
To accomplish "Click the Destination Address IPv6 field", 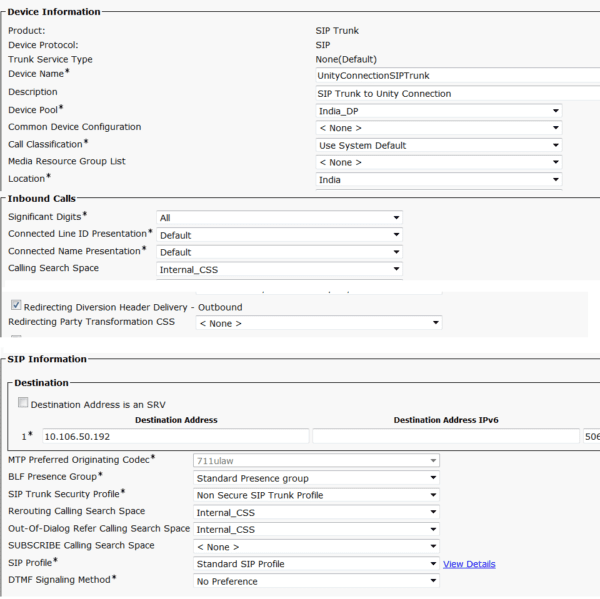I will point(445,437).
